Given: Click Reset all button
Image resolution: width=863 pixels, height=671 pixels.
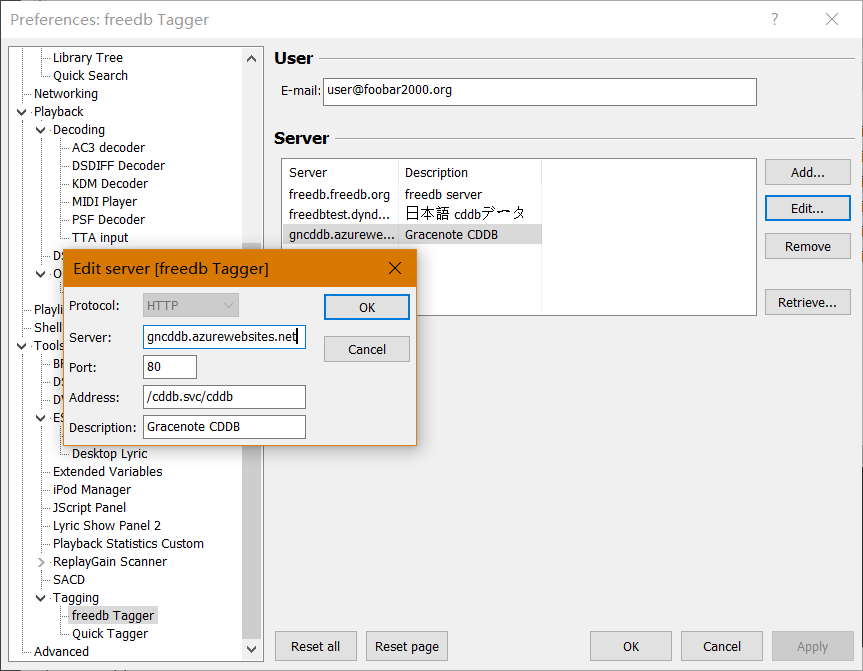Looking at the screenshot, I should point(316,646).
